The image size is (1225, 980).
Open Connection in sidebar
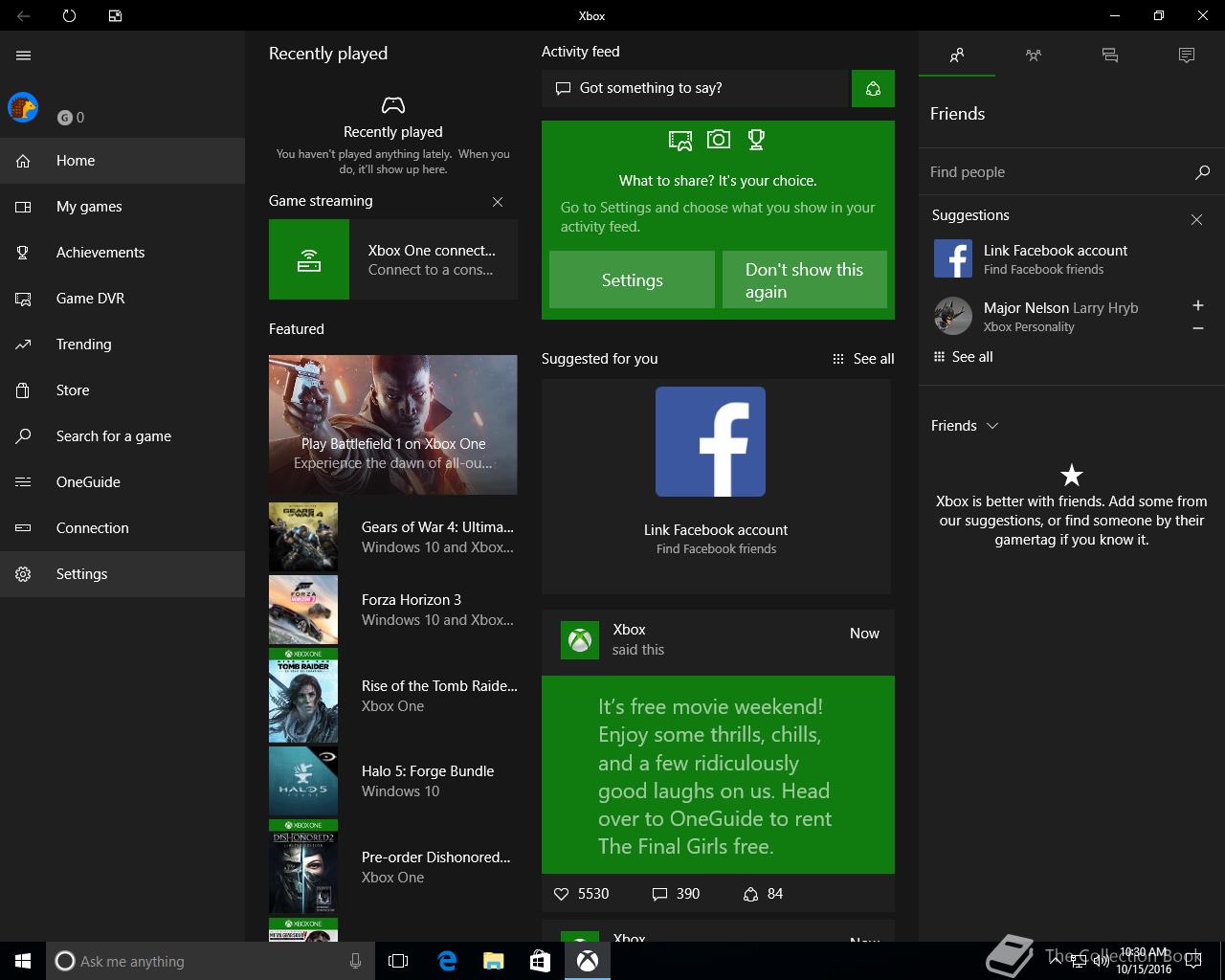point(122,528)
